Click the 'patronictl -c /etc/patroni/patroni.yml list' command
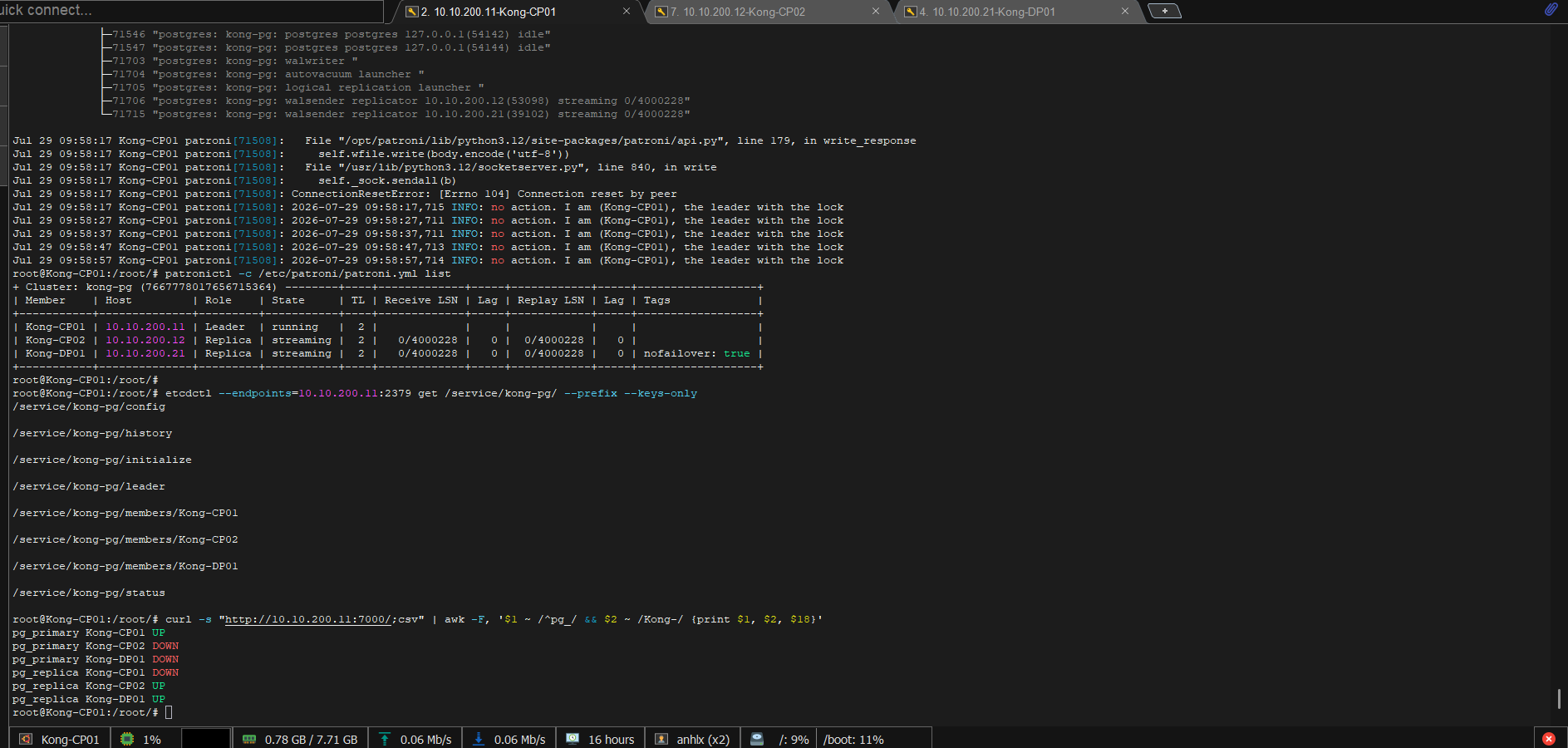This screenshot has width=1568, height=748. click(308, 273)
